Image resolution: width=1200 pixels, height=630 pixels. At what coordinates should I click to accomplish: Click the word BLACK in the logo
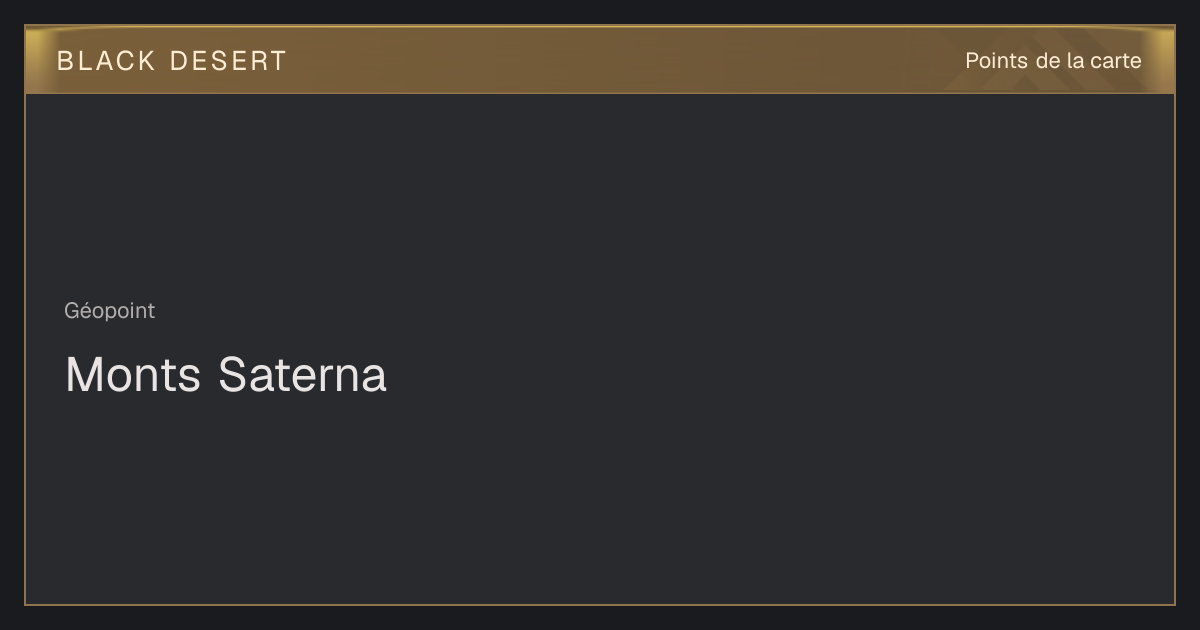click(106, 61)
